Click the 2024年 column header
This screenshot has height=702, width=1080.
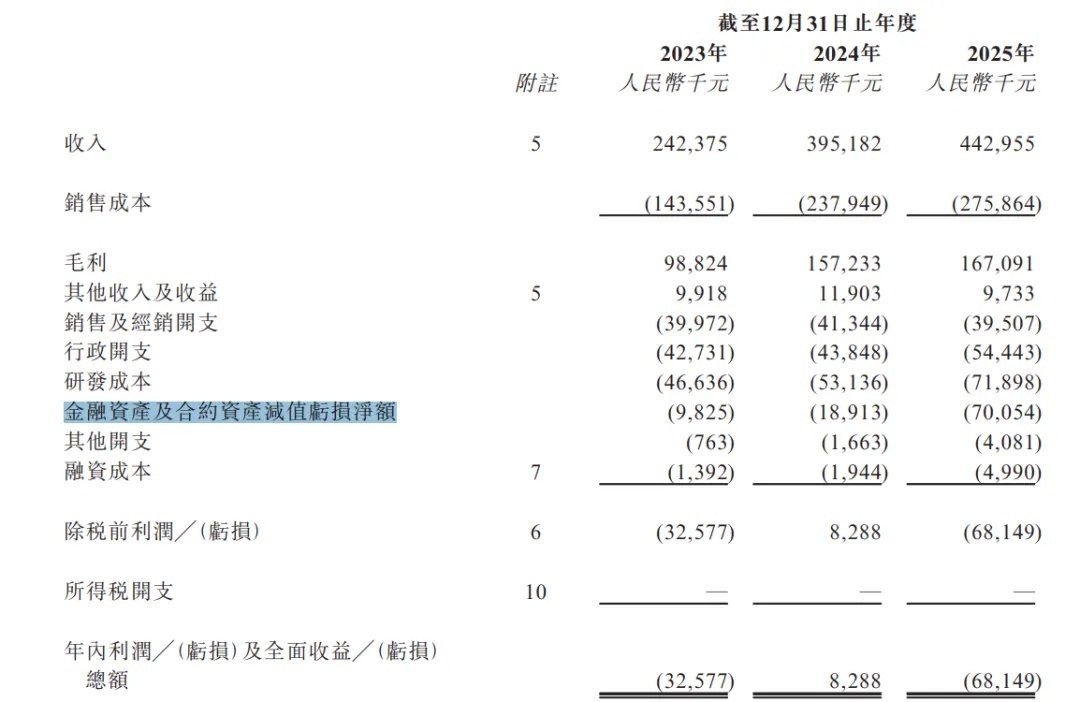(847, 53)
